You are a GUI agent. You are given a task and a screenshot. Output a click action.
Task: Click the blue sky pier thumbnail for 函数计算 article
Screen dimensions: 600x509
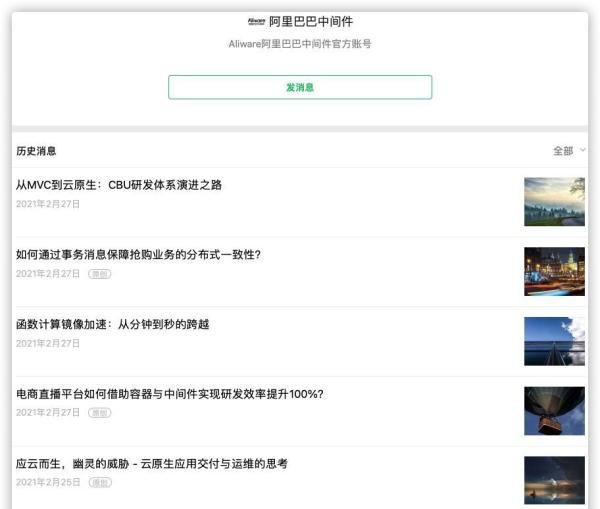(x=554, y=341)
